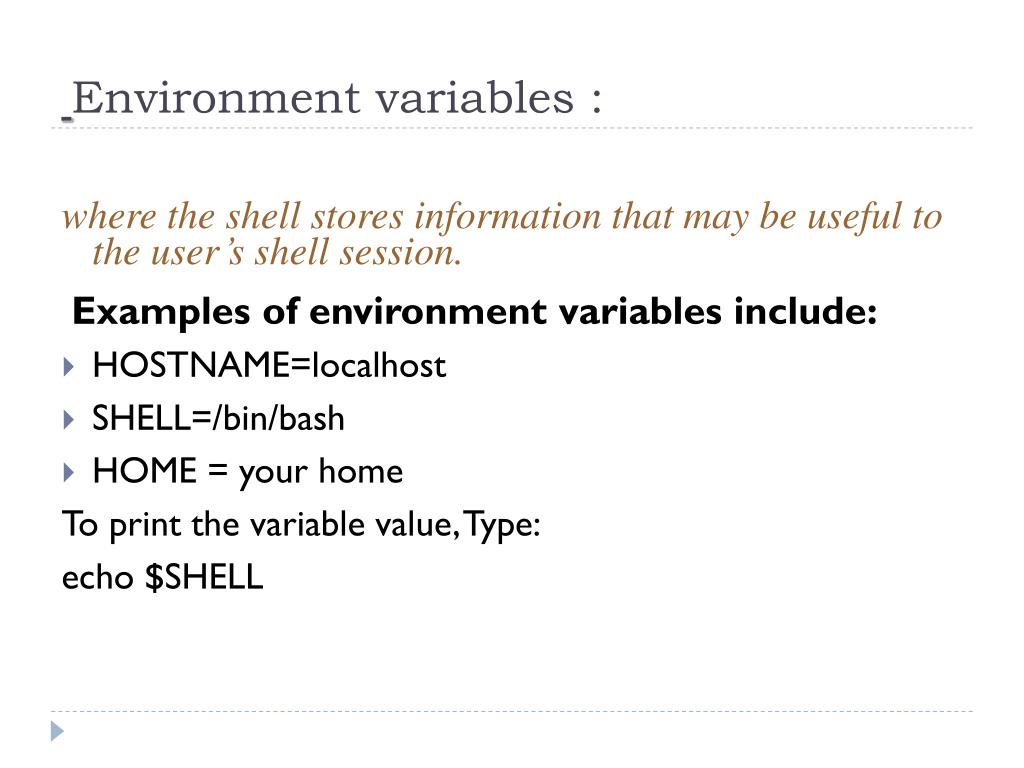1024x768 pixels.
Task: Click the line 'To print the variable value, Type:'
Action: 301,525
